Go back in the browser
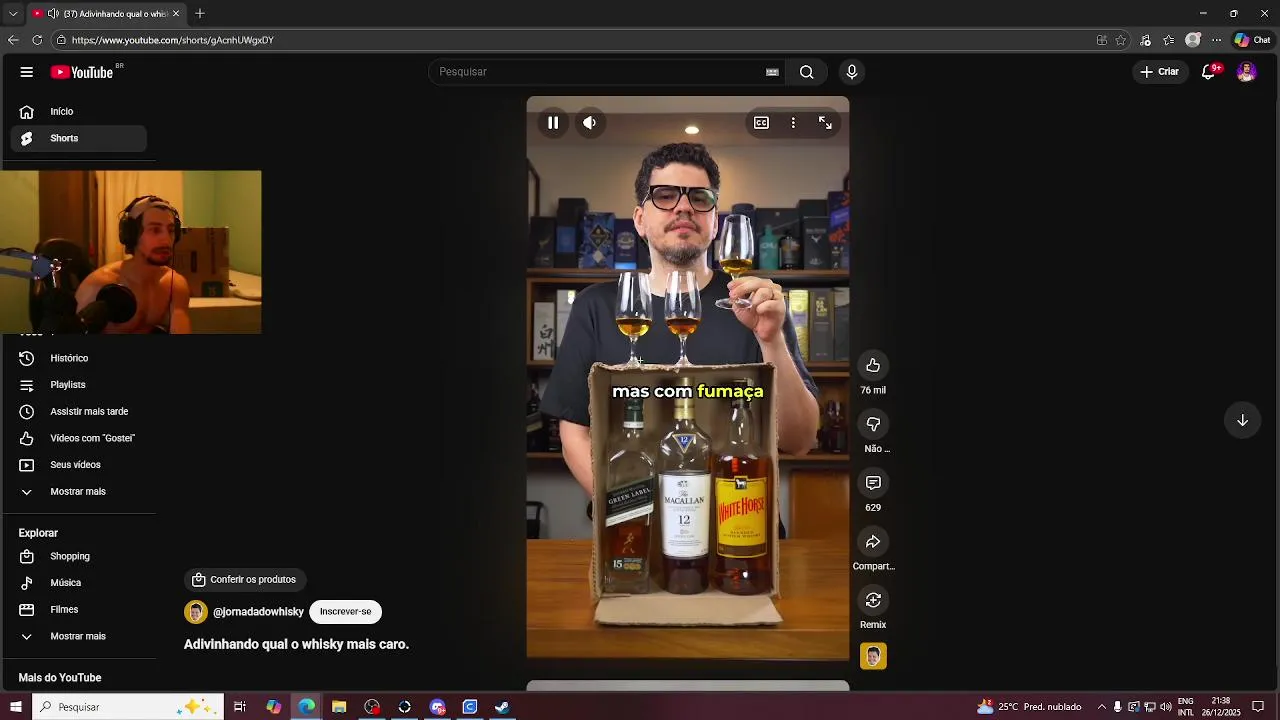This screenshot has height=720, width=1280. pos(13,40)
